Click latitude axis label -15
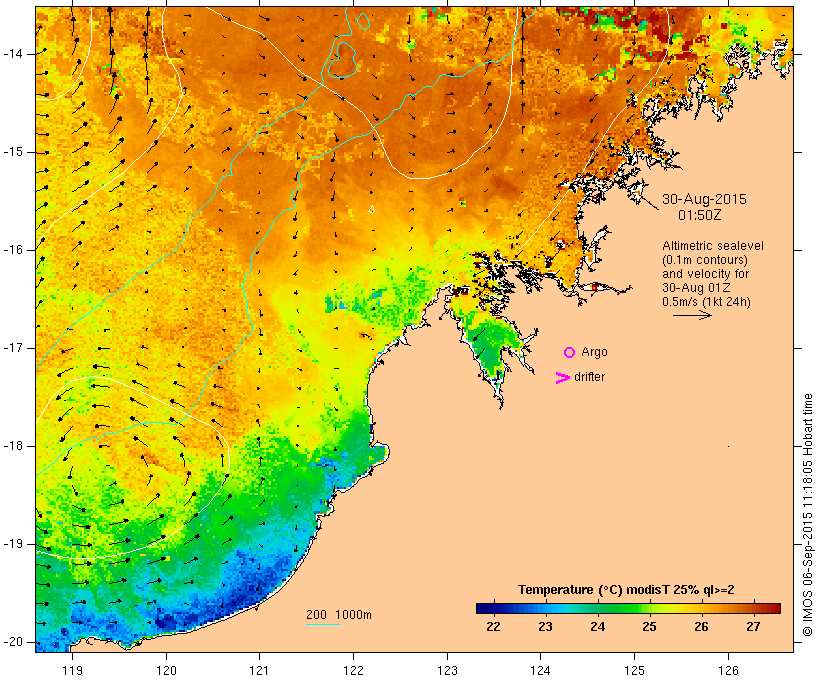This screenshot has height=680, width=820. pos(12,152)
